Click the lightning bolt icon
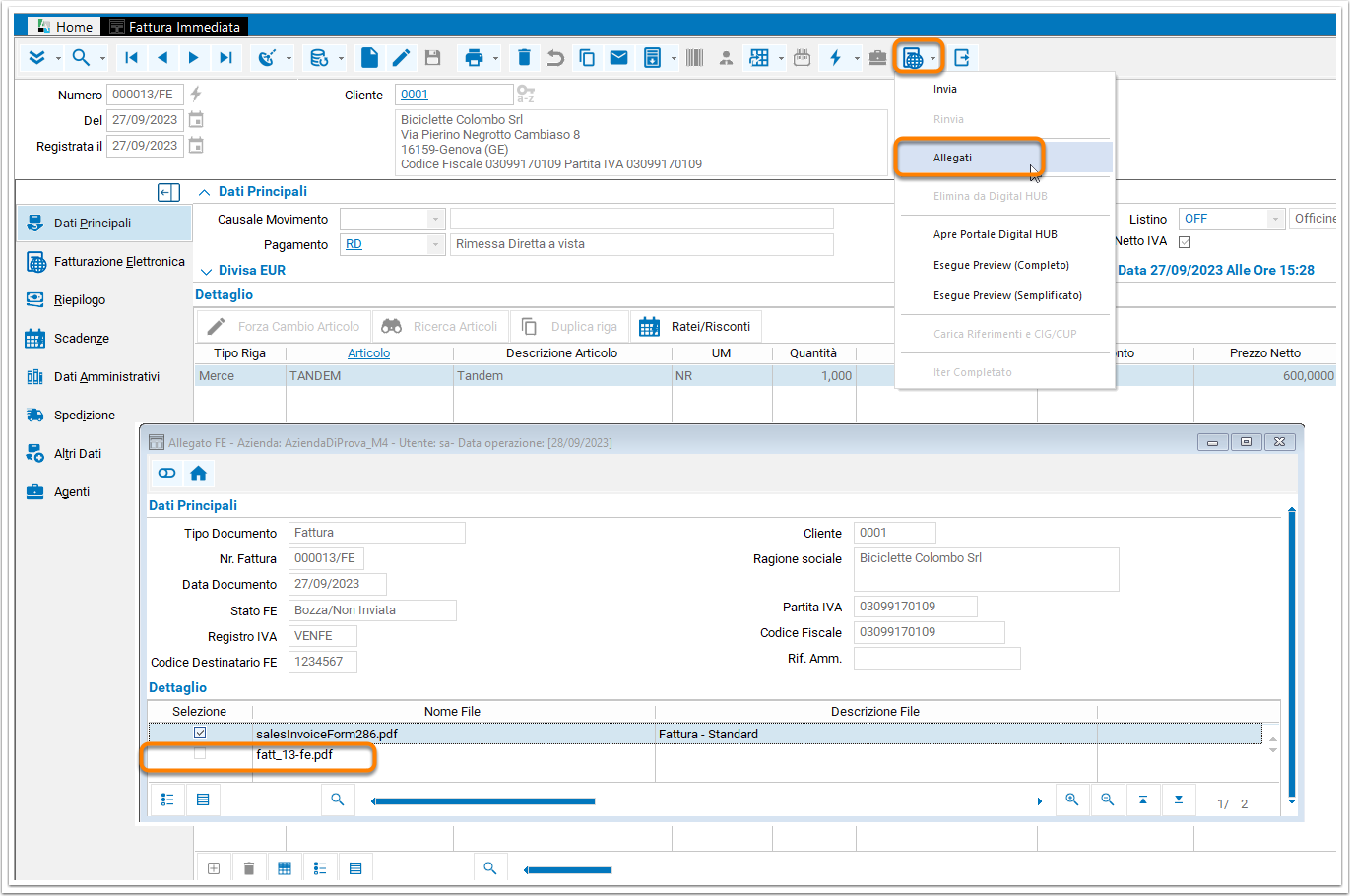Viewport: 1350px width, 896px height. click(x=835, y=58)
